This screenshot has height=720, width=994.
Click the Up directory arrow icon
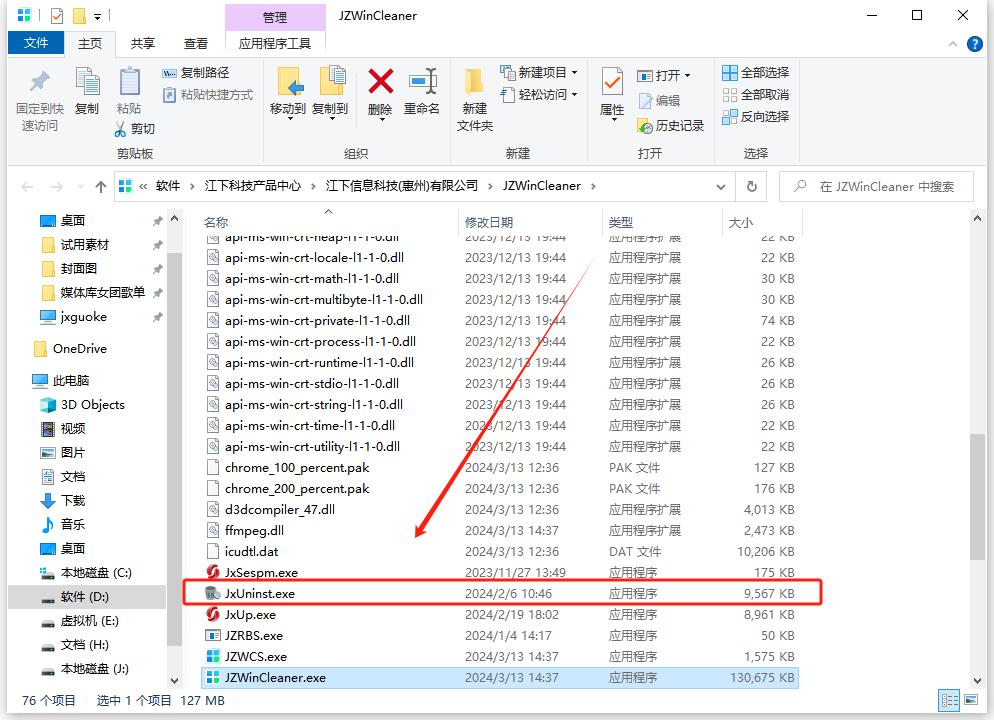click(101, 186)
